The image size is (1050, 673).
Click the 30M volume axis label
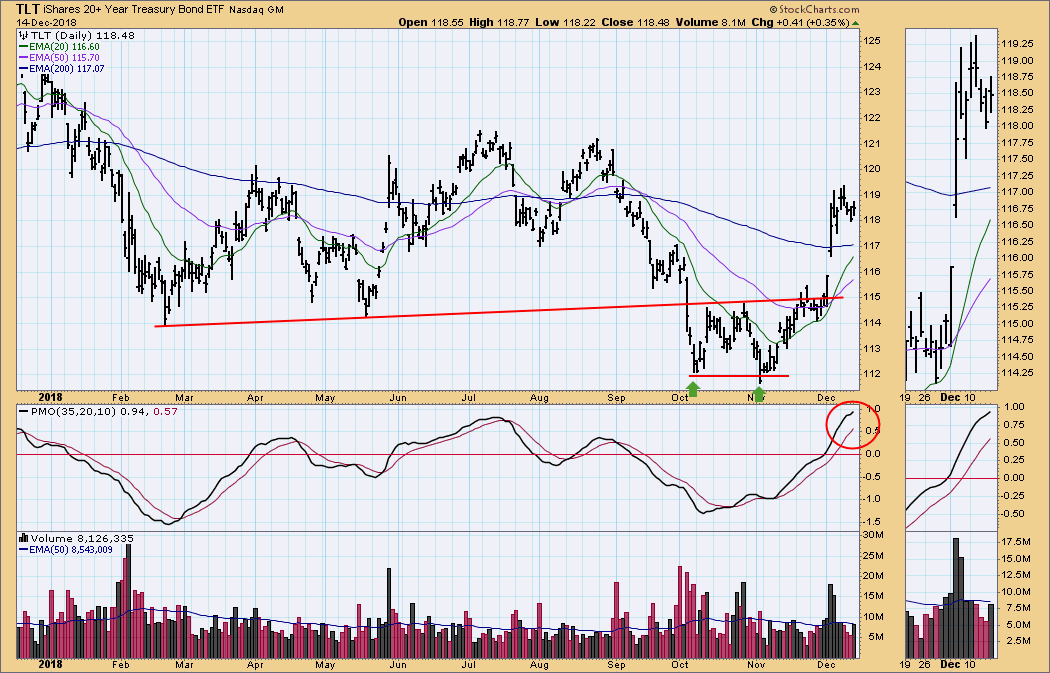[871, 534]
